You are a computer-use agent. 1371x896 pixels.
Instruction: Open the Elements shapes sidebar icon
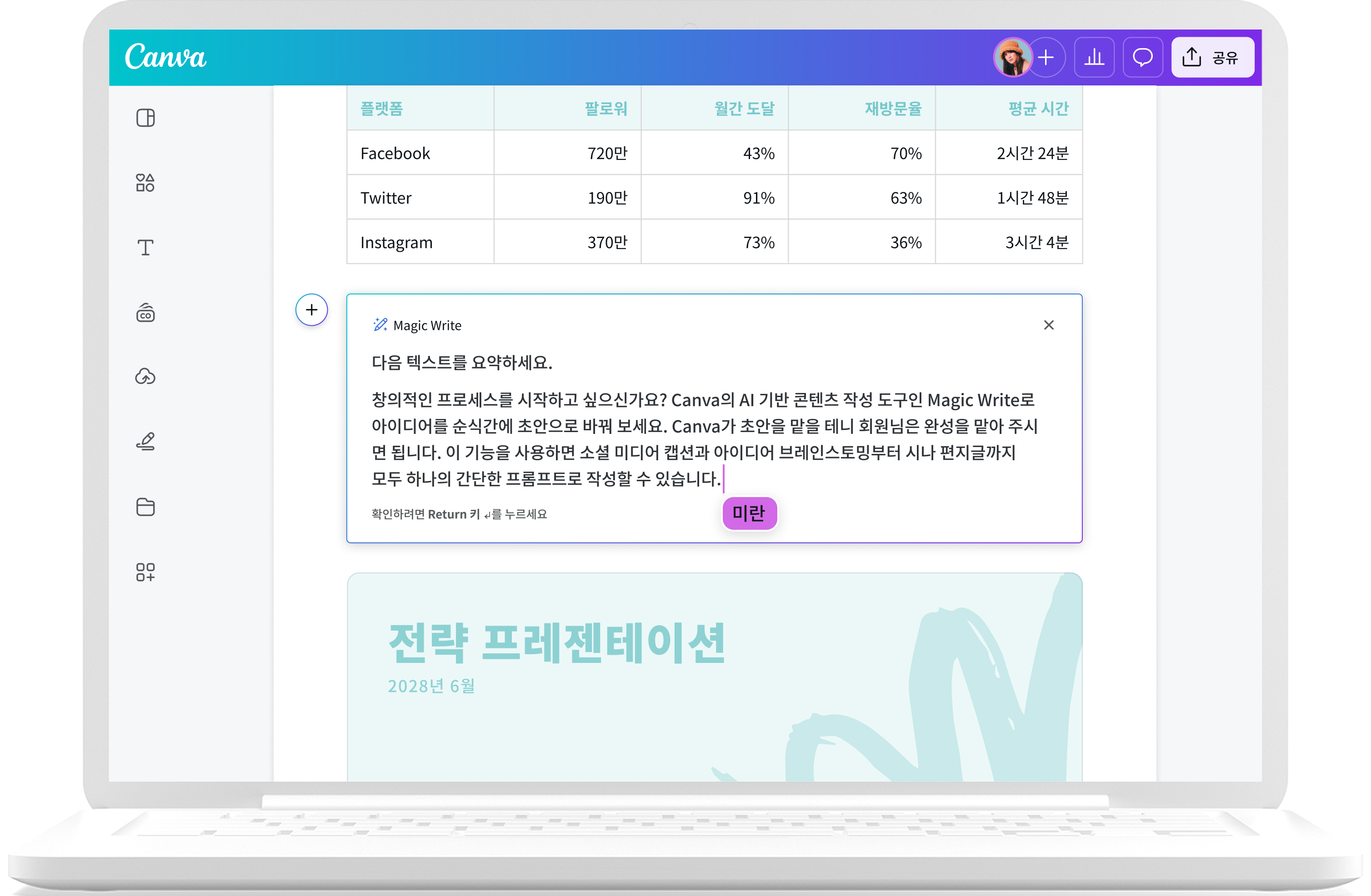145,183
